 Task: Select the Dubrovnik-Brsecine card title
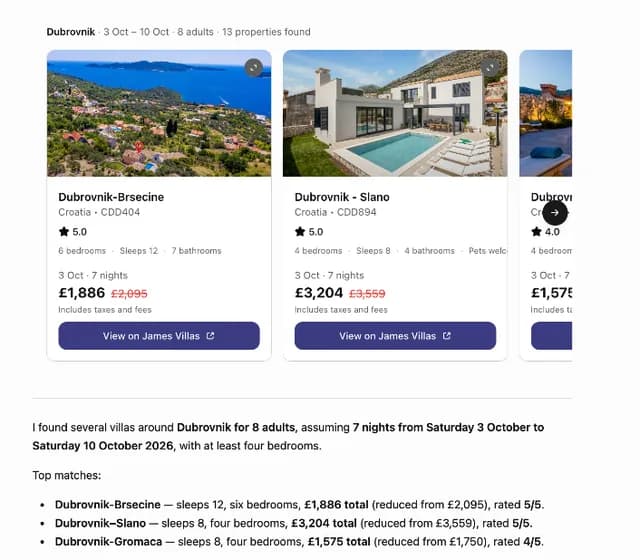tap(111, 197)
